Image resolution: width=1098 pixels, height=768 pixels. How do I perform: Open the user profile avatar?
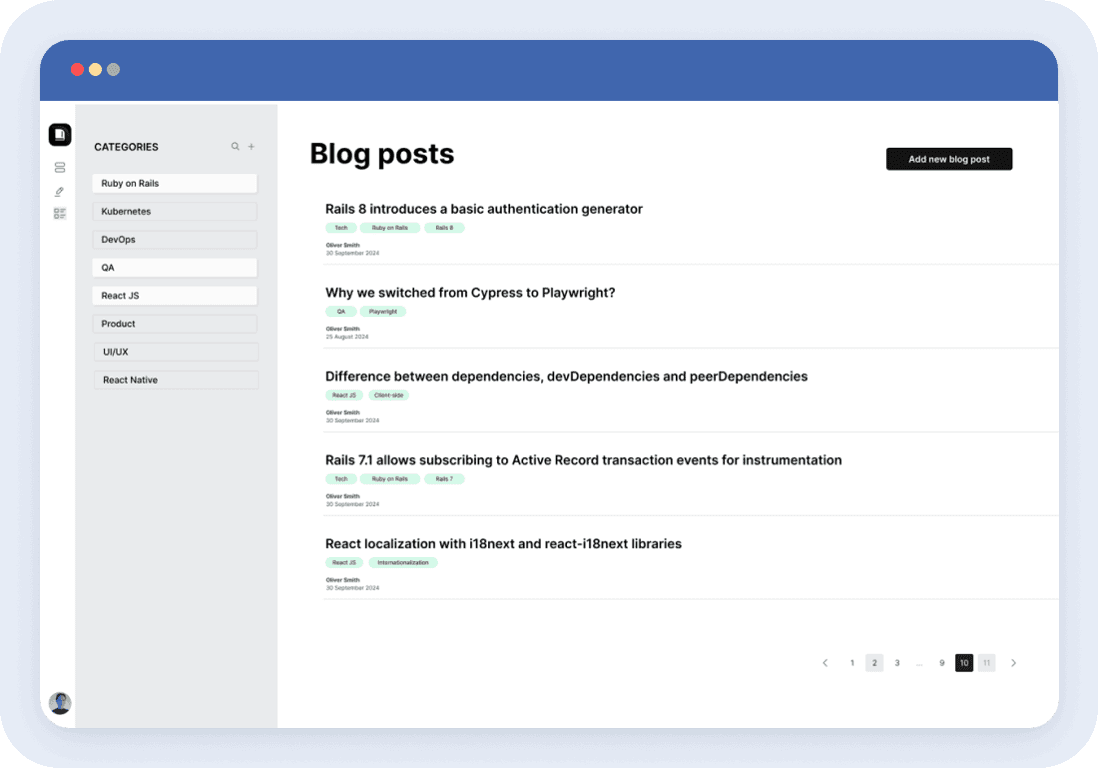pos(60,703)
